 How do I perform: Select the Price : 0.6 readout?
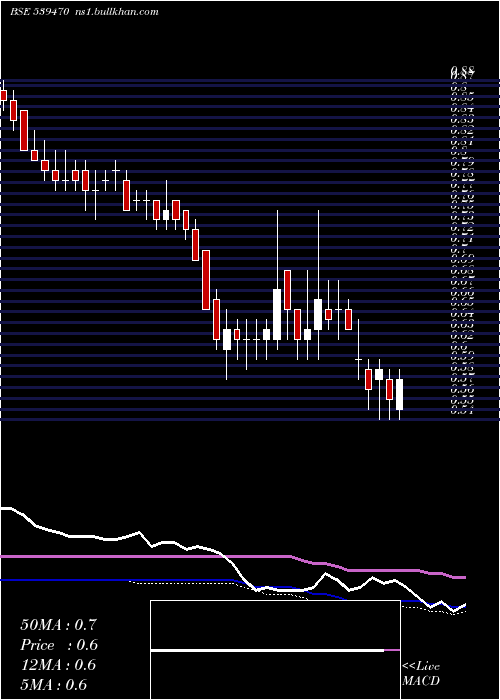[59, 645]
